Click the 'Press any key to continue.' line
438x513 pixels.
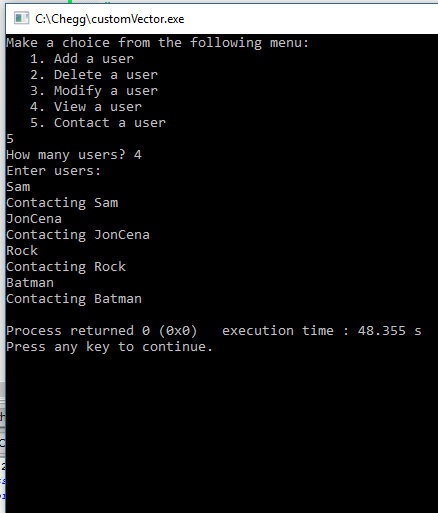[x=109, y=347]
